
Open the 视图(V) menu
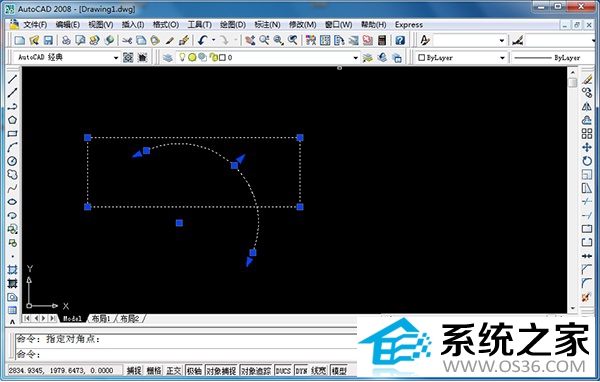click(x=101, y=24)
